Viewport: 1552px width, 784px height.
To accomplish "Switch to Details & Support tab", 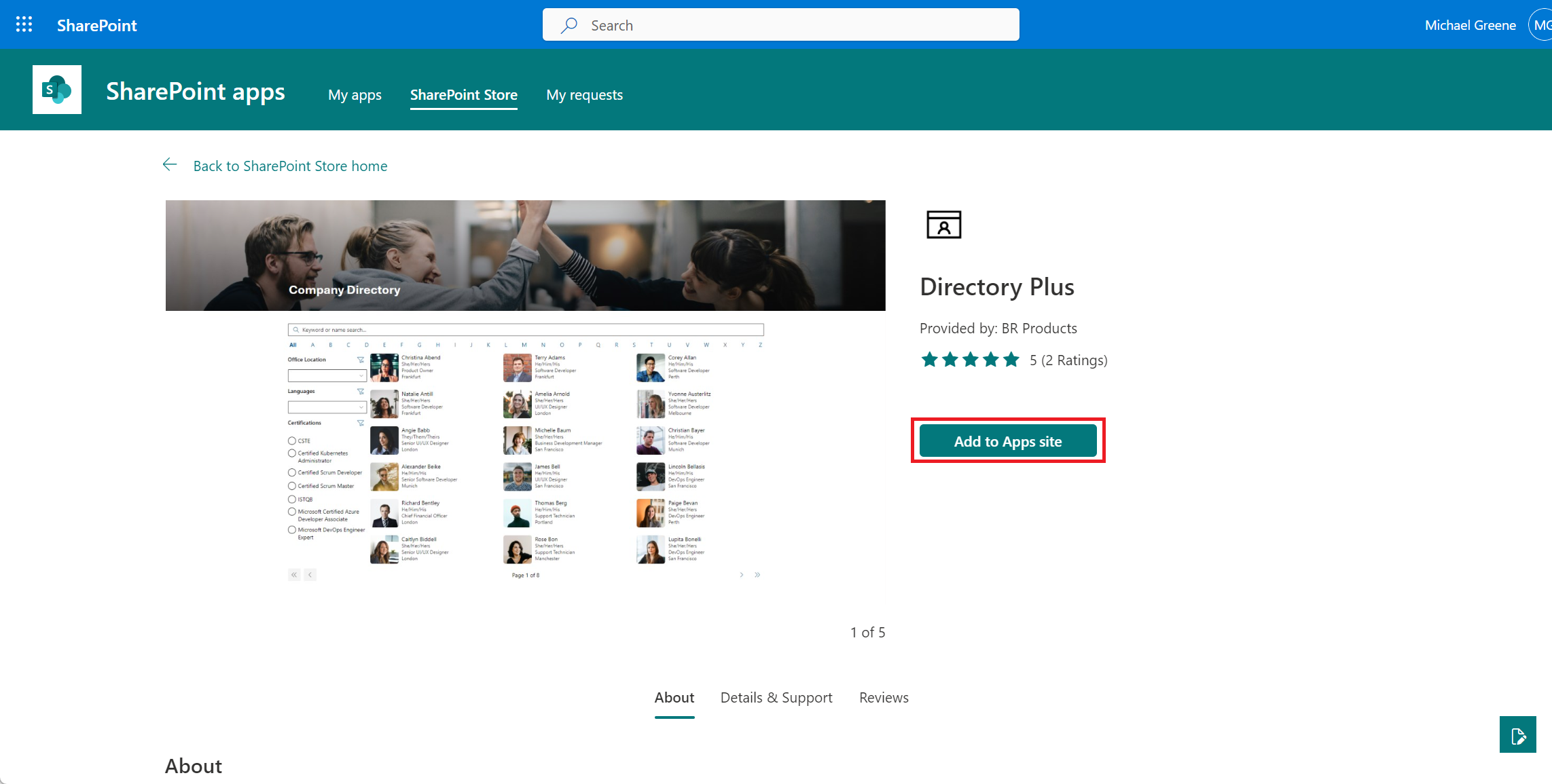I will 776,698.
